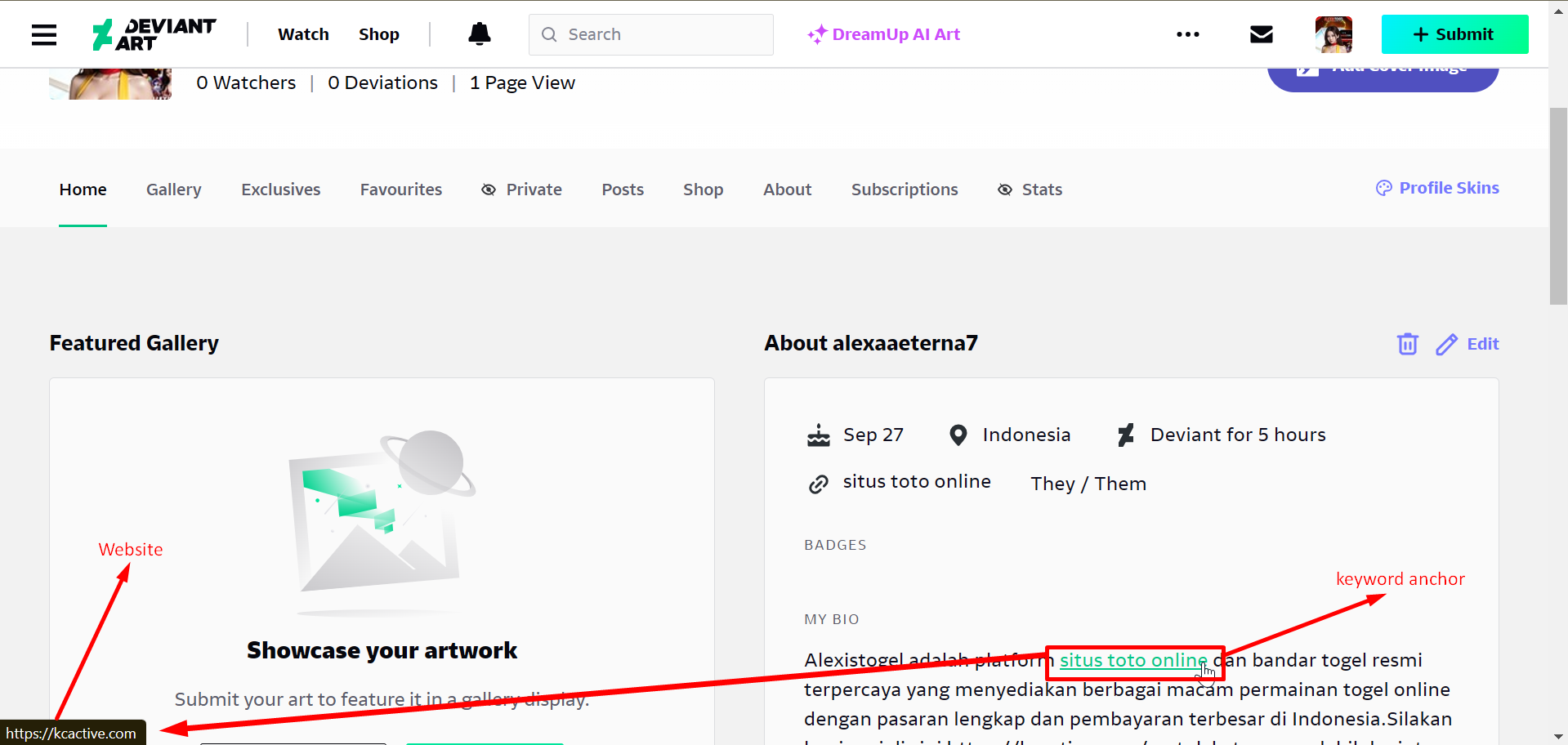Open the user avatar profile menu
Viewport: 1568px width, 745px height.
click(x=1333, y=34)
